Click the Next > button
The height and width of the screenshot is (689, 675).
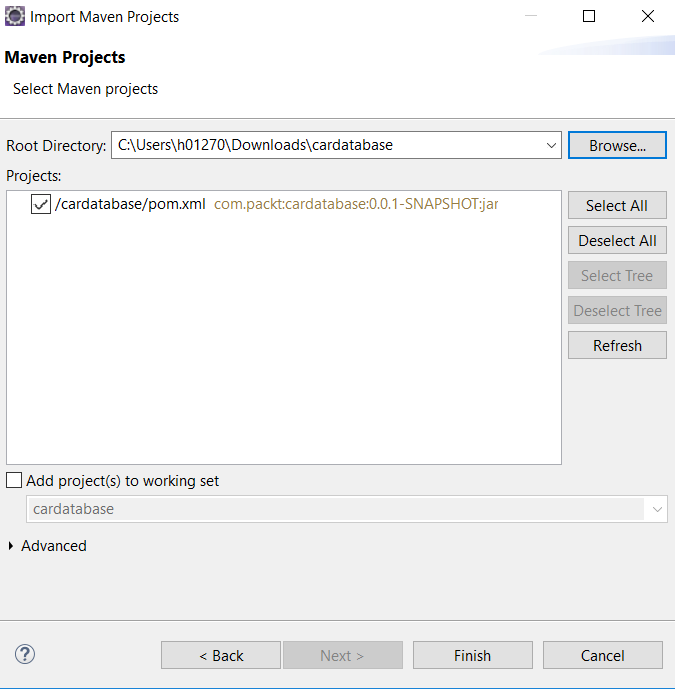[343, 655]
